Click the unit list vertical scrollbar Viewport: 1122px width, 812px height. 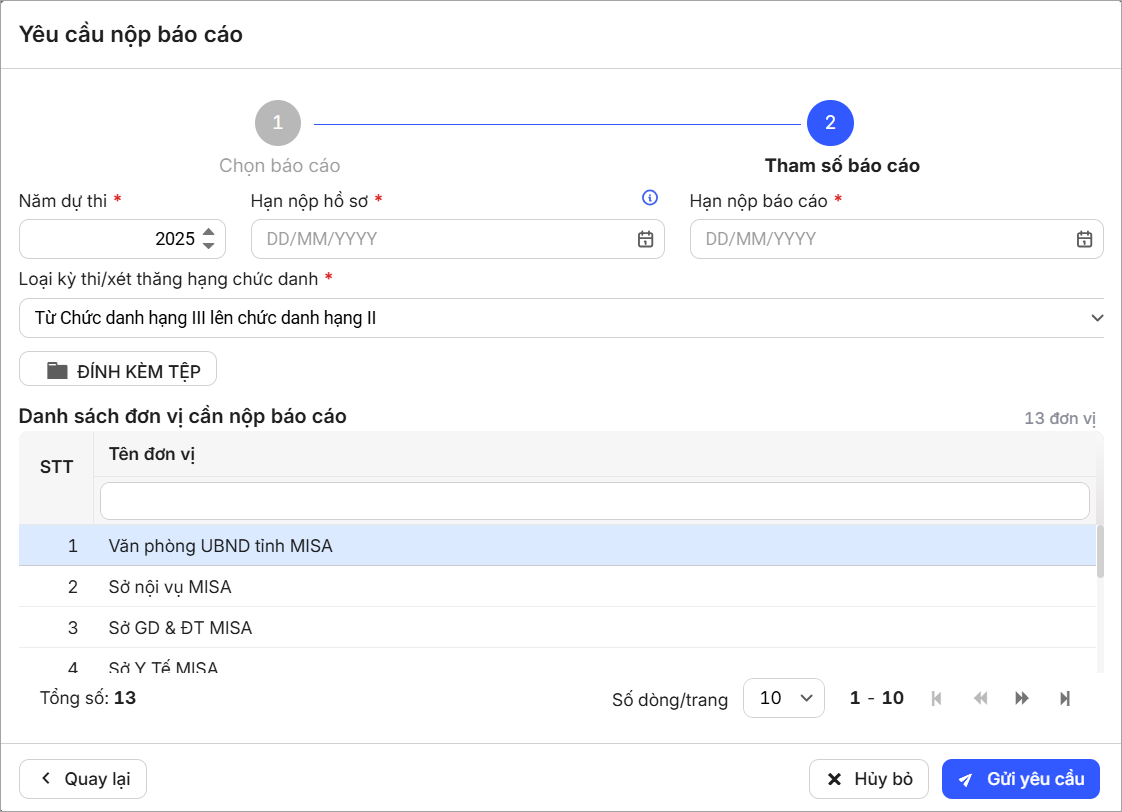pos(1100,552)
